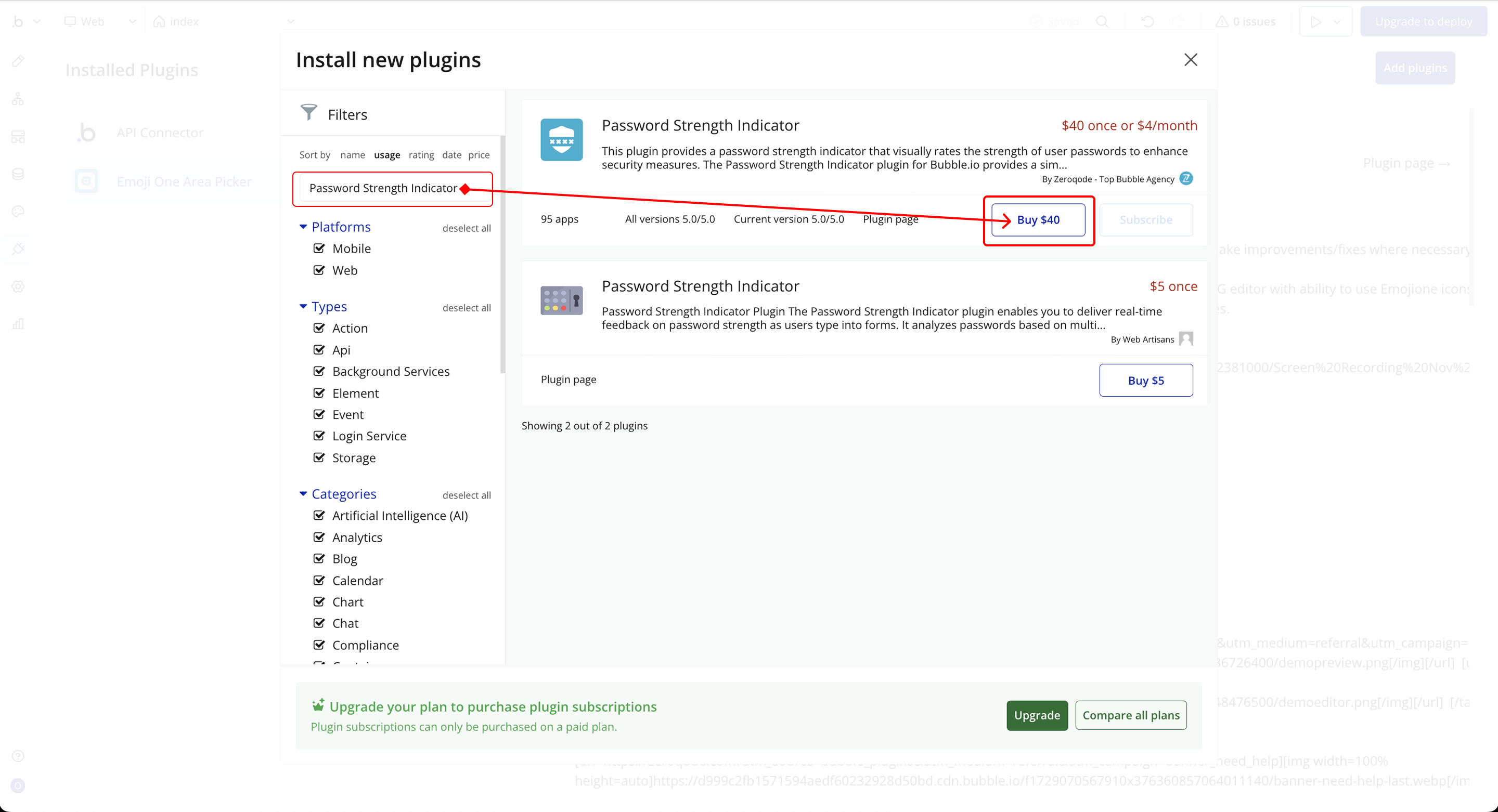Close the Install new plugins dialog
Image resolution: width=1498 pixels, height=812 pixels.
1191,60
